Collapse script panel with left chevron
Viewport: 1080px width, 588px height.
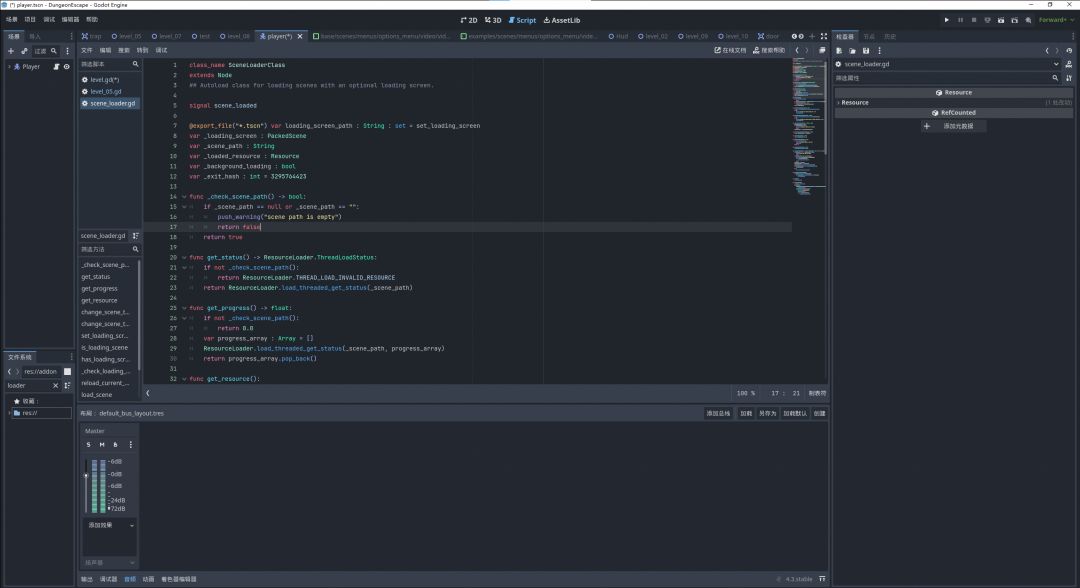tap(147, 393)
